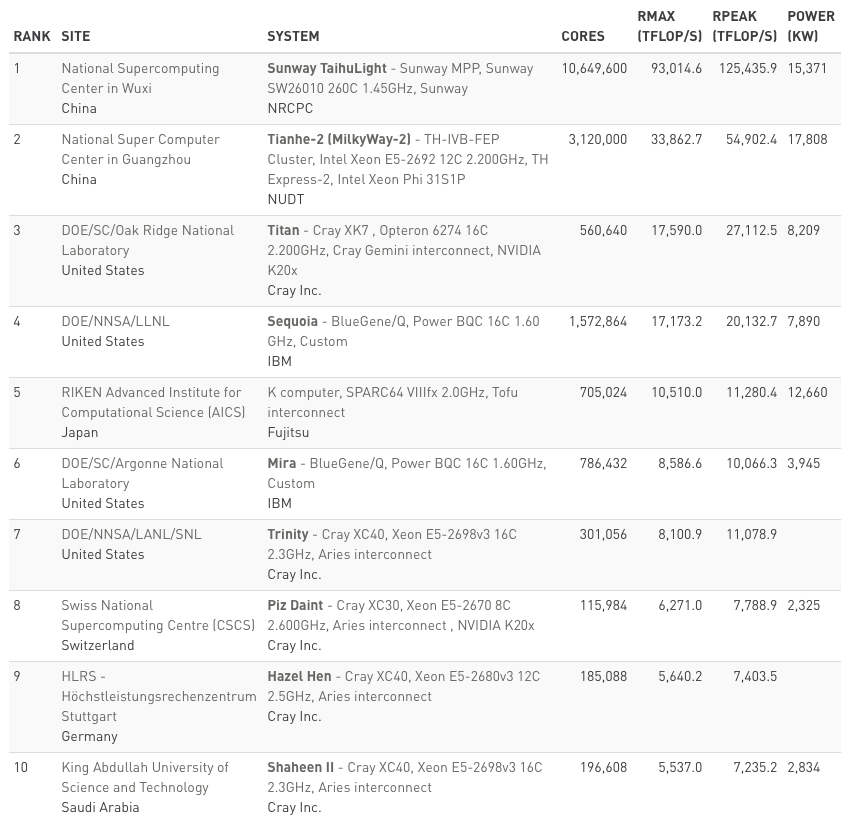Select the Hazel Hen system link
Screen dimensions: 852x836
[299, 677]
